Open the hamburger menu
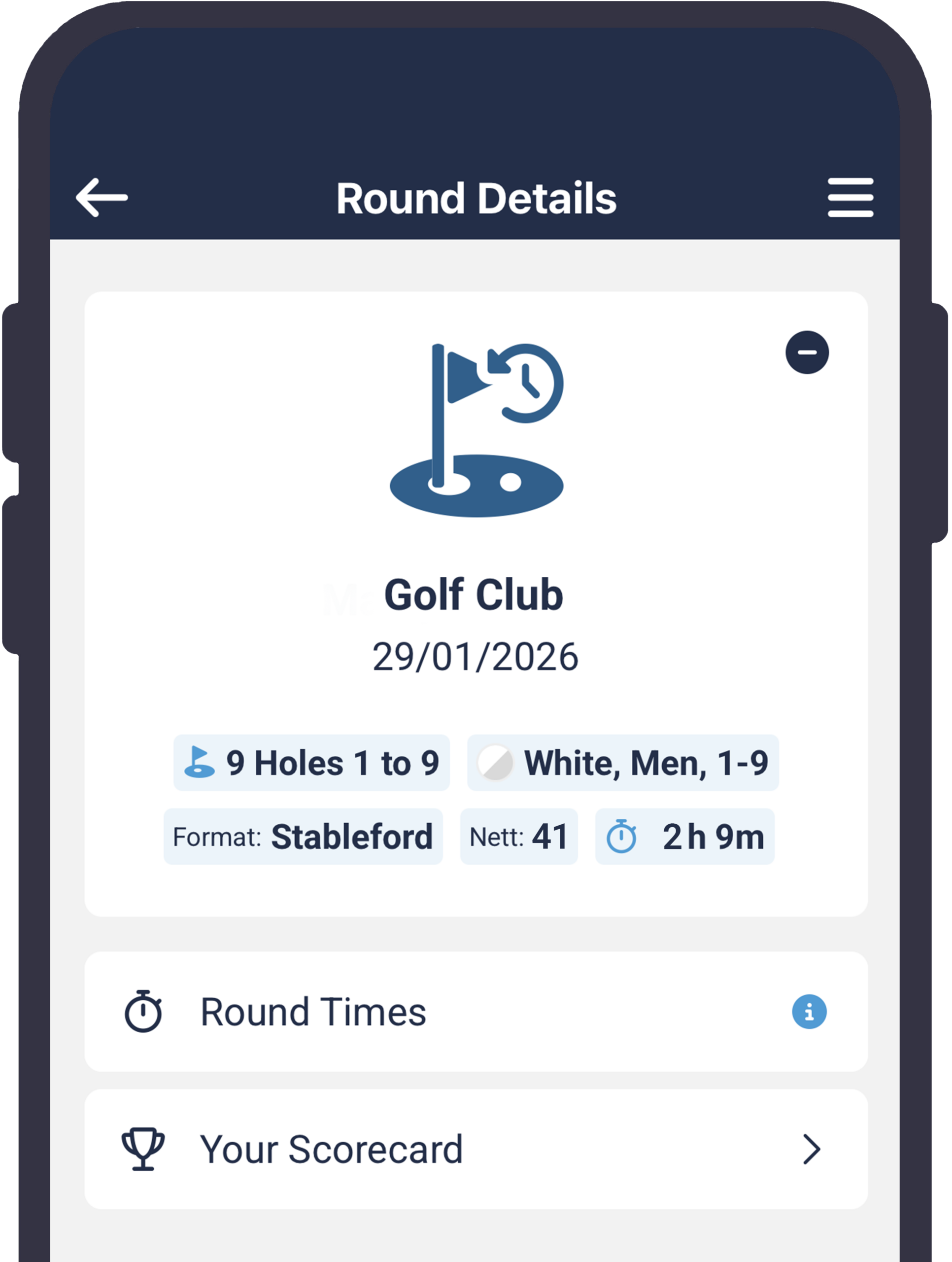The height and width of the screenshot is (1262, 952). pos(850,197)
